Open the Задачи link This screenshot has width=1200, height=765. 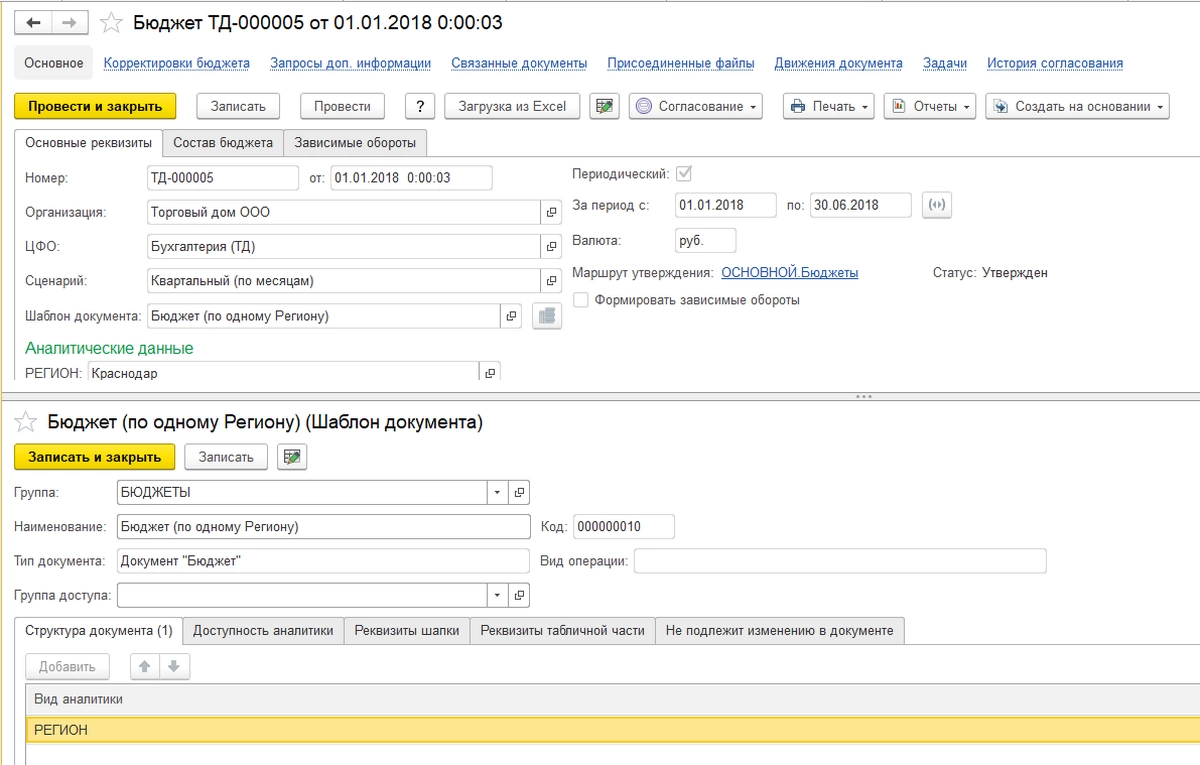click(945, 63)
